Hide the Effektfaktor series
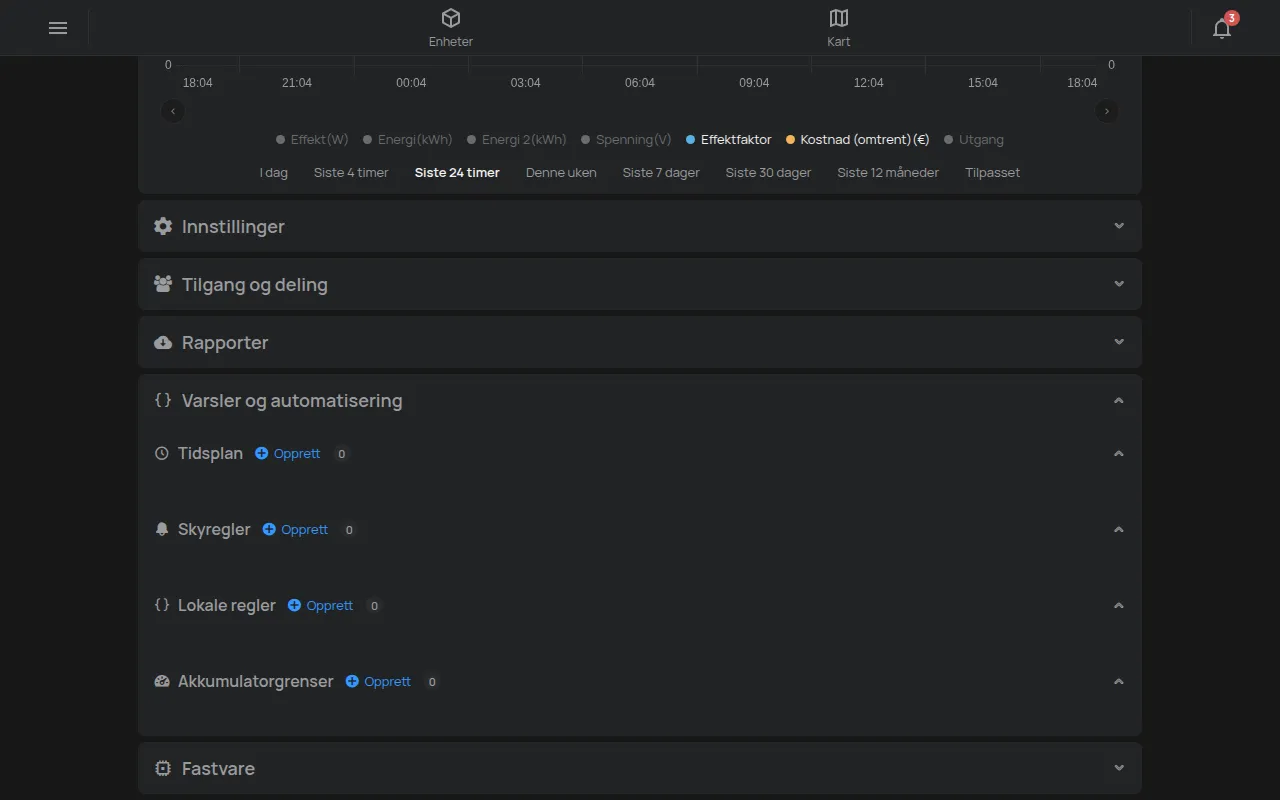This screenshot has width=1280, height=800. pyautogui.click(x=729, y=140)
